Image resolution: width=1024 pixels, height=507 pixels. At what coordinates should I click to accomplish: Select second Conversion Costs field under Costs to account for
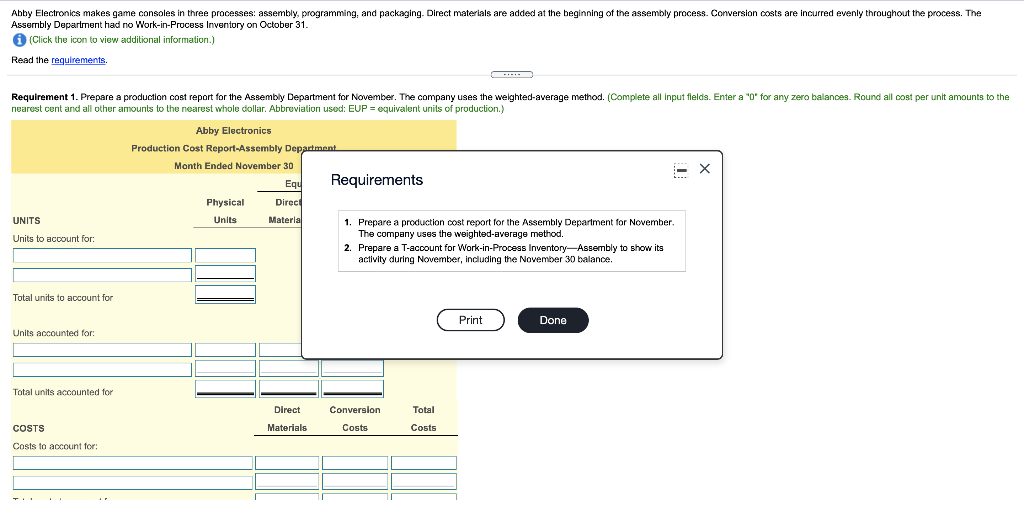355,482
